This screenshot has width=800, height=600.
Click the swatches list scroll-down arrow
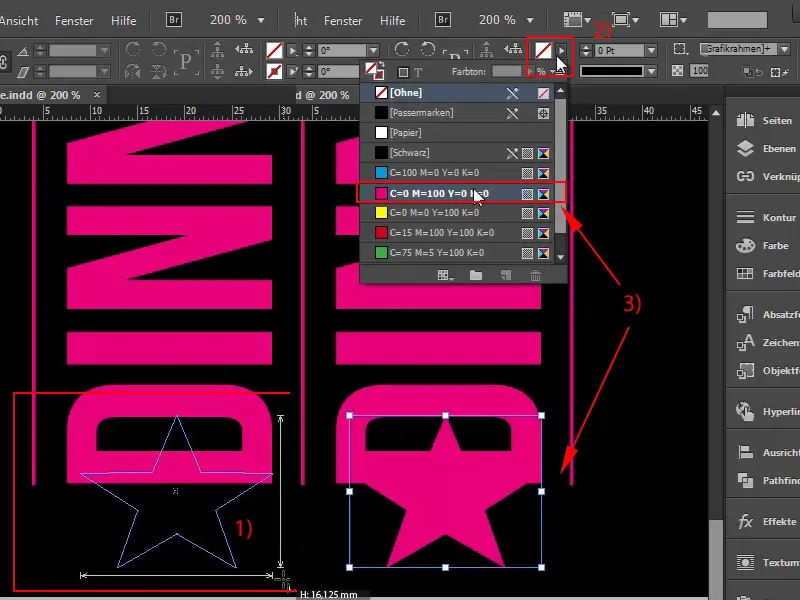(x=561, y=257)
